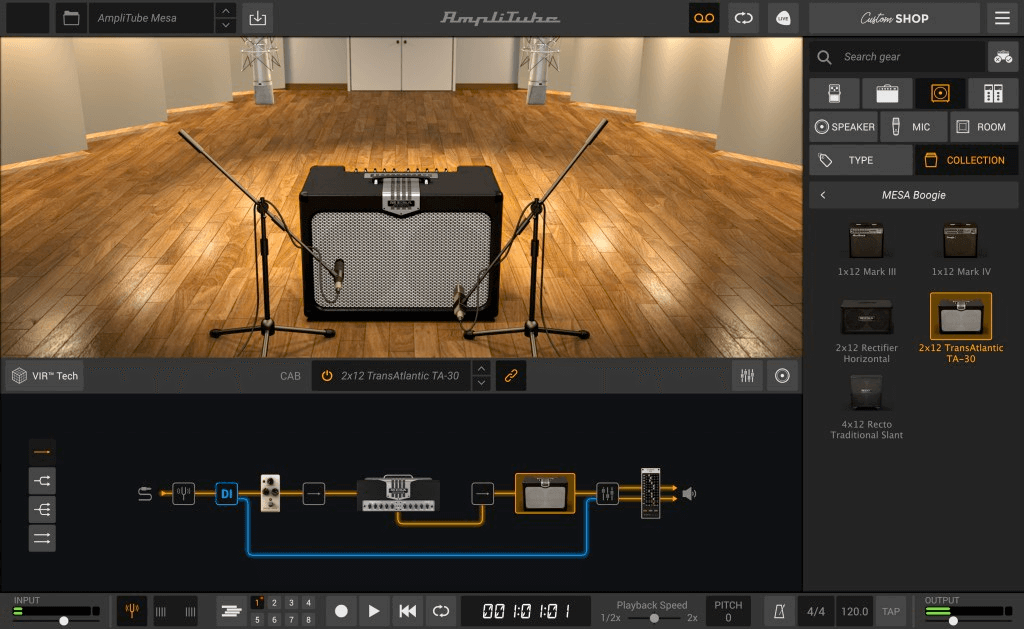
Task: Open the preset browser folder icon
Action: pyautogui.click(x=71, y=18)
